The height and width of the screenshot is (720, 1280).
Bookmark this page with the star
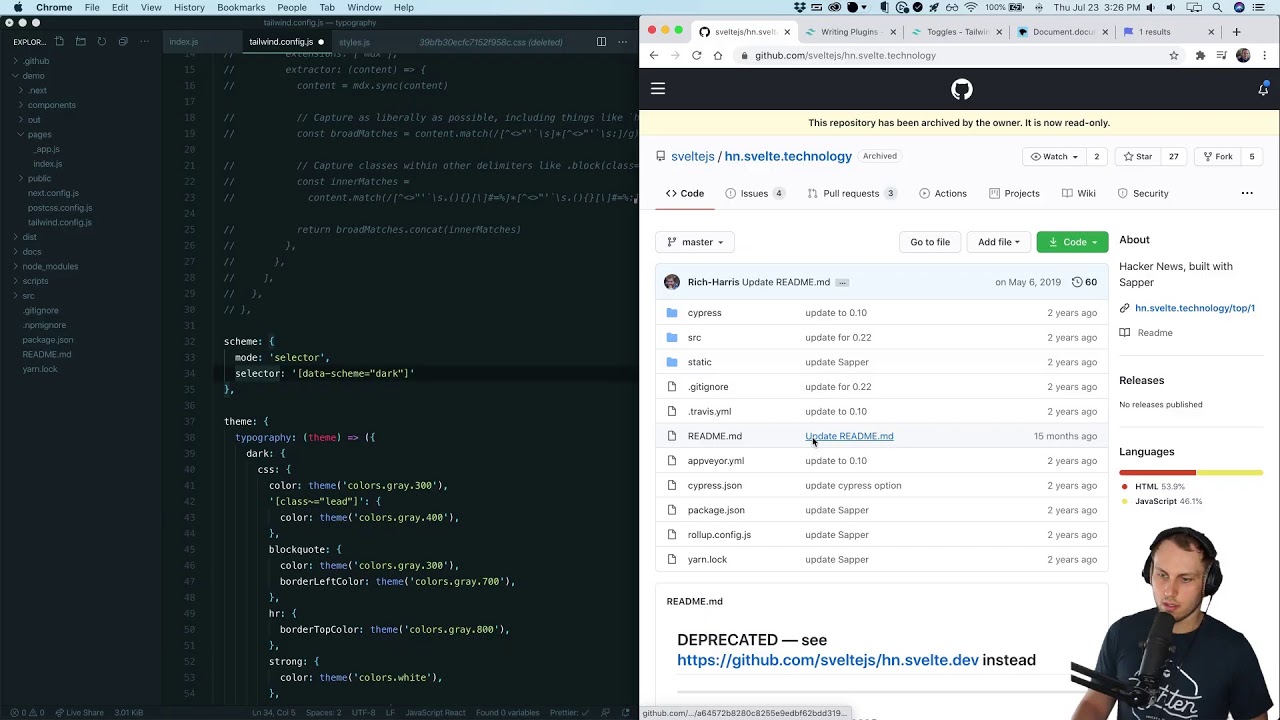1174,56
